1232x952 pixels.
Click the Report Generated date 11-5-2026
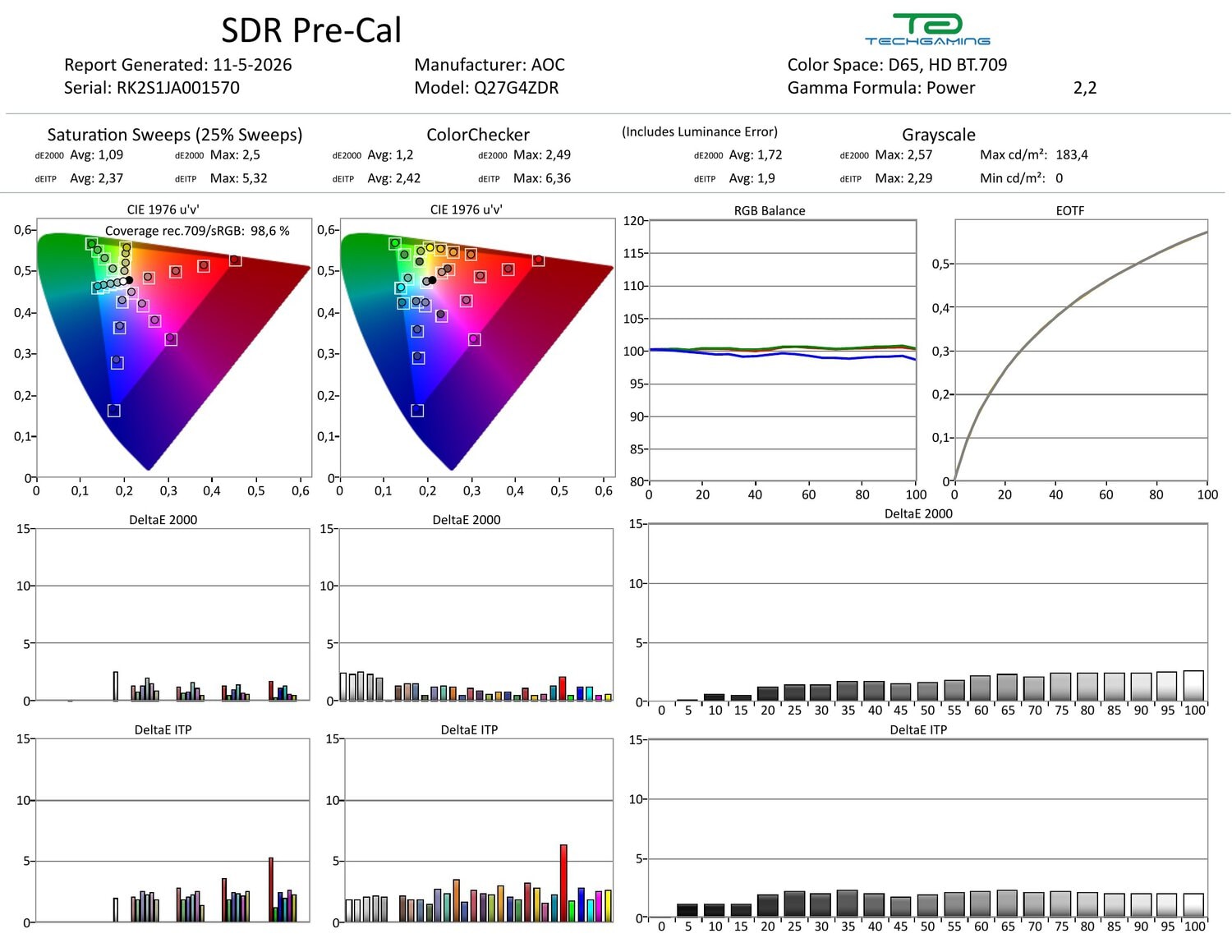click(x=252, y=65)
